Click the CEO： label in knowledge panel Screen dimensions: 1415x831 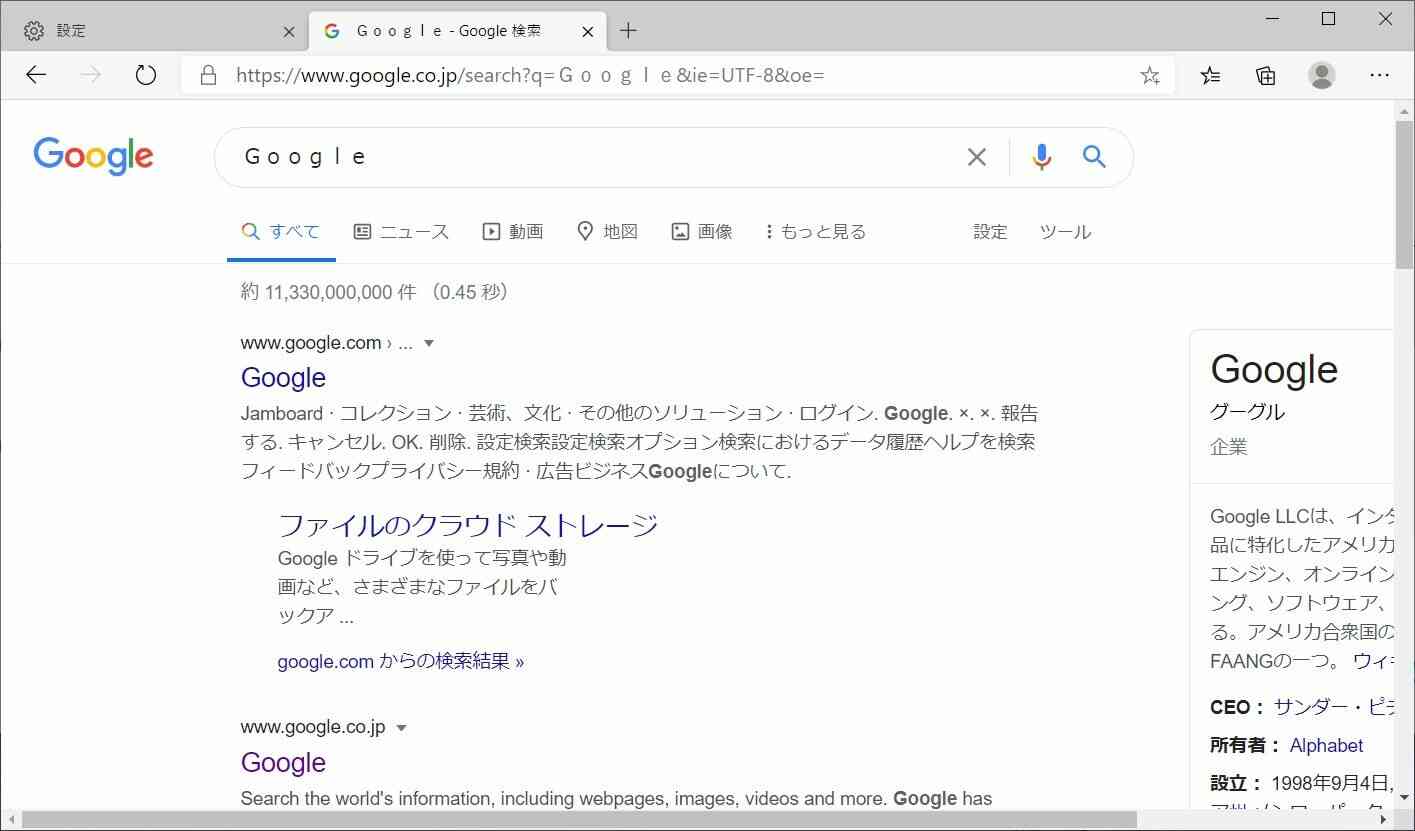pos(1238,707)
